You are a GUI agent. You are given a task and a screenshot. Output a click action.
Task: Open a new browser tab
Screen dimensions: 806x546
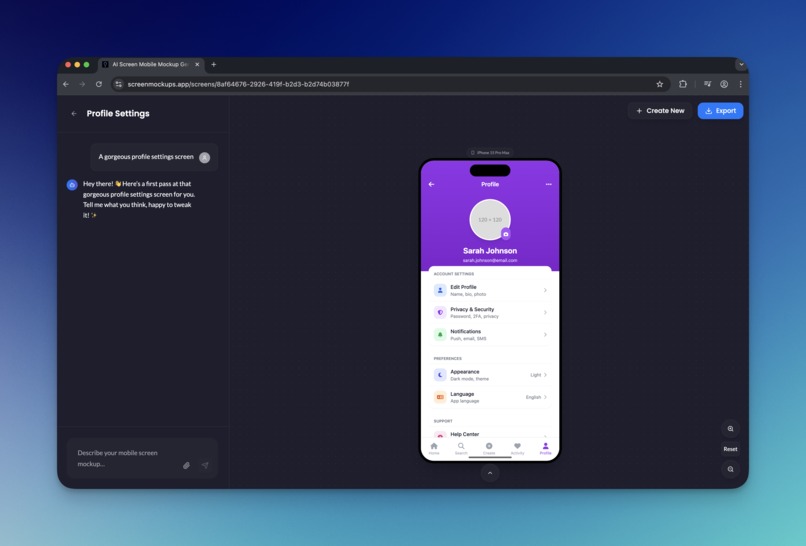[214, 64]
